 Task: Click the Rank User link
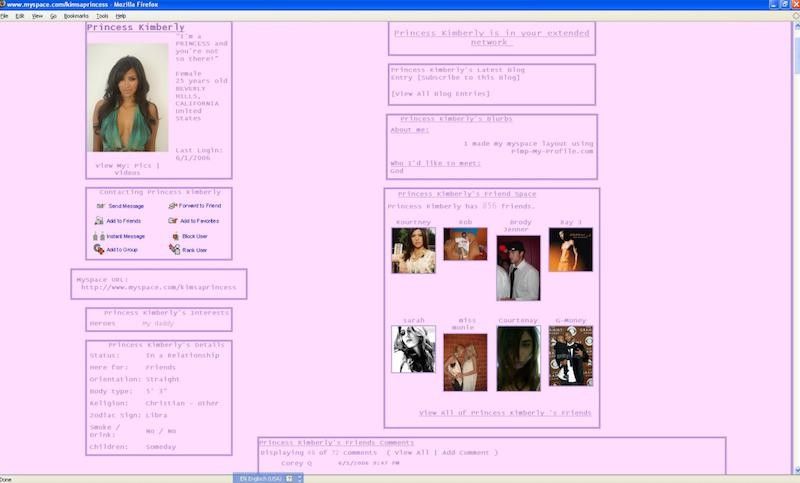tap(194, 250)
